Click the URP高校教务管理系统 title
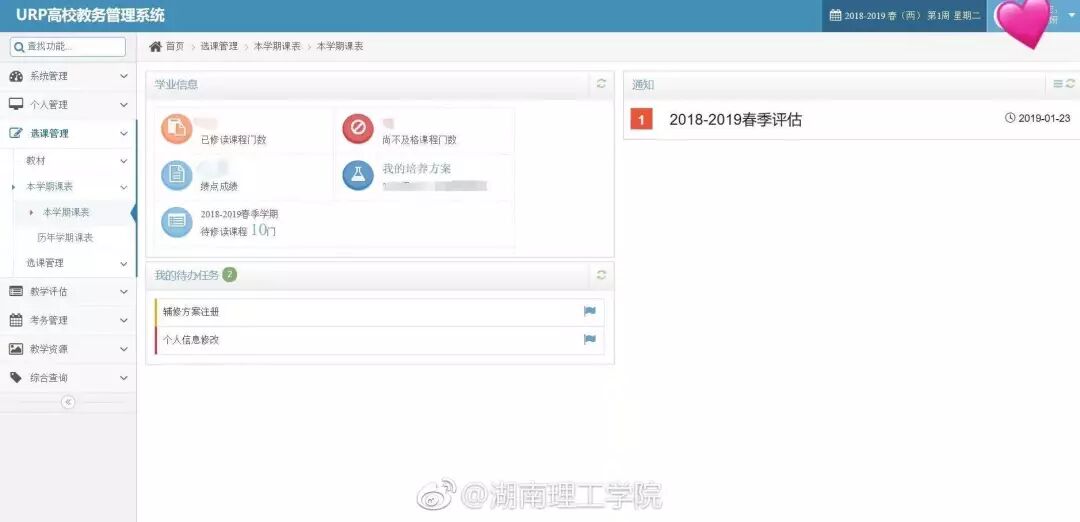1080x522 pixels. [91, 15]
